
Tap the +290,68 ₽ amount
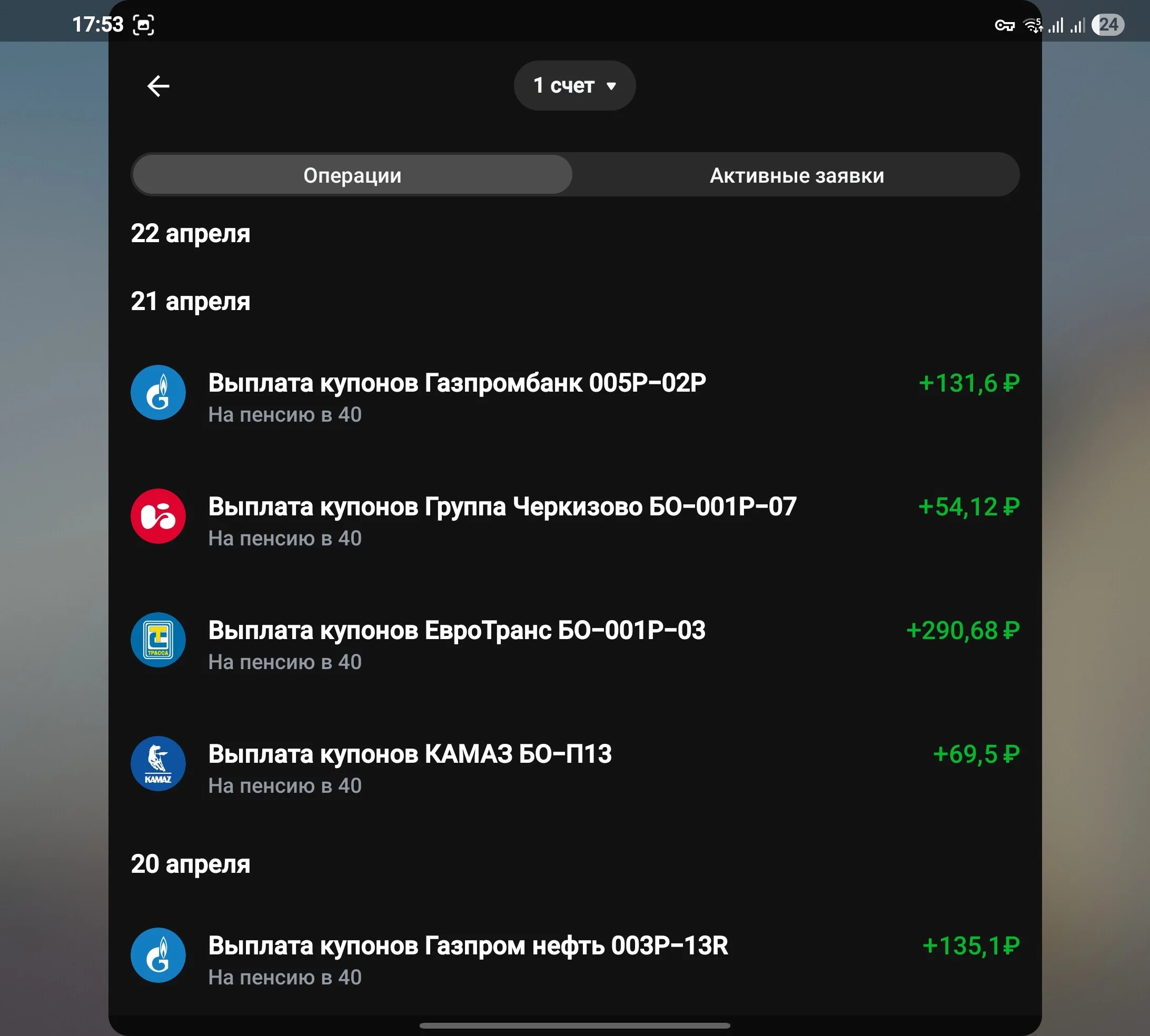[963, 630]
